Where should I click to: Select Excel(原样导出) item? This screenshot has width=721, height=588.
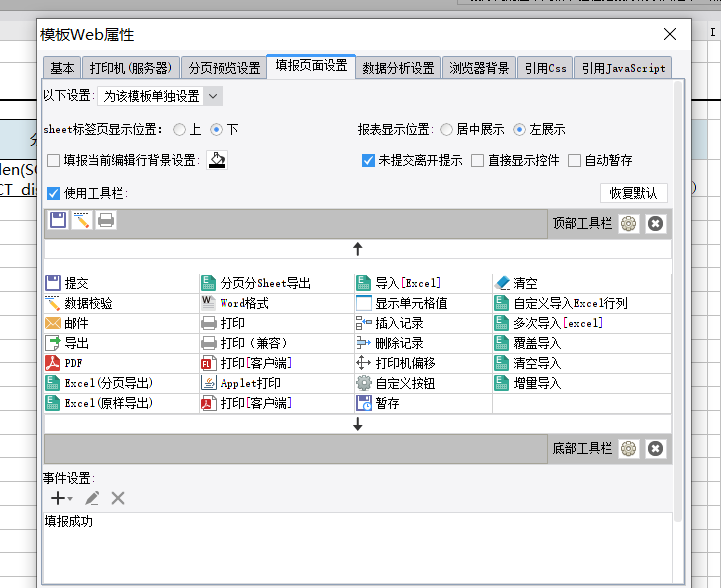tap(122, 403)
